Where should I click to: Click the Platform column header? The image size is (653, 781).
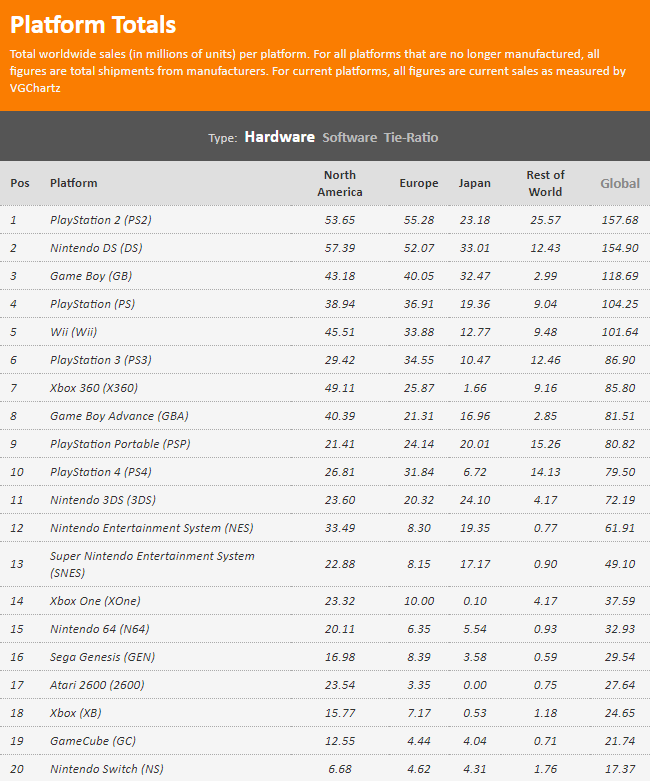[x=73, y=183]
